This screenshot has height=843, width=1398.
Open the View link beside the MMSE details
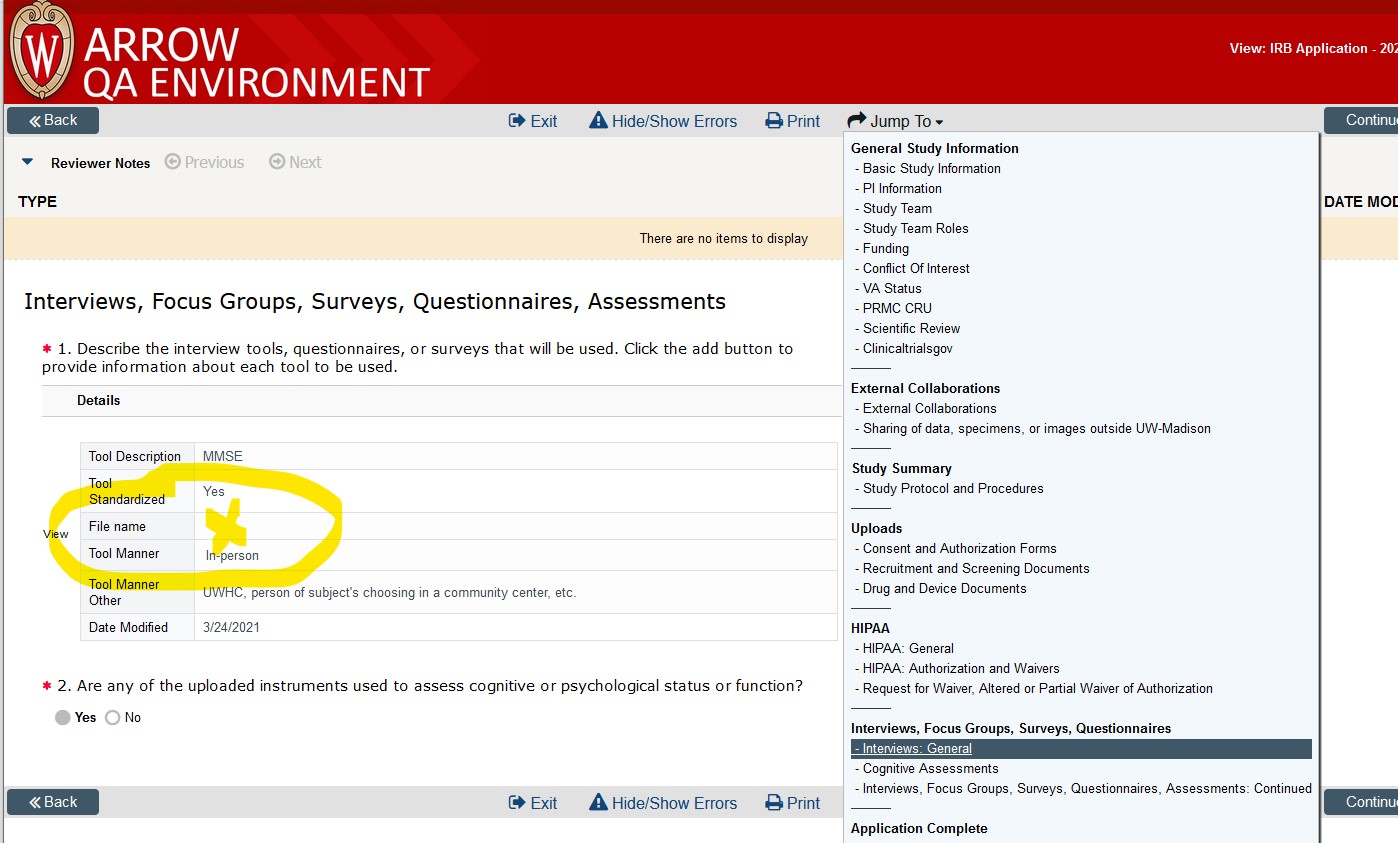[x=55, y=534]
